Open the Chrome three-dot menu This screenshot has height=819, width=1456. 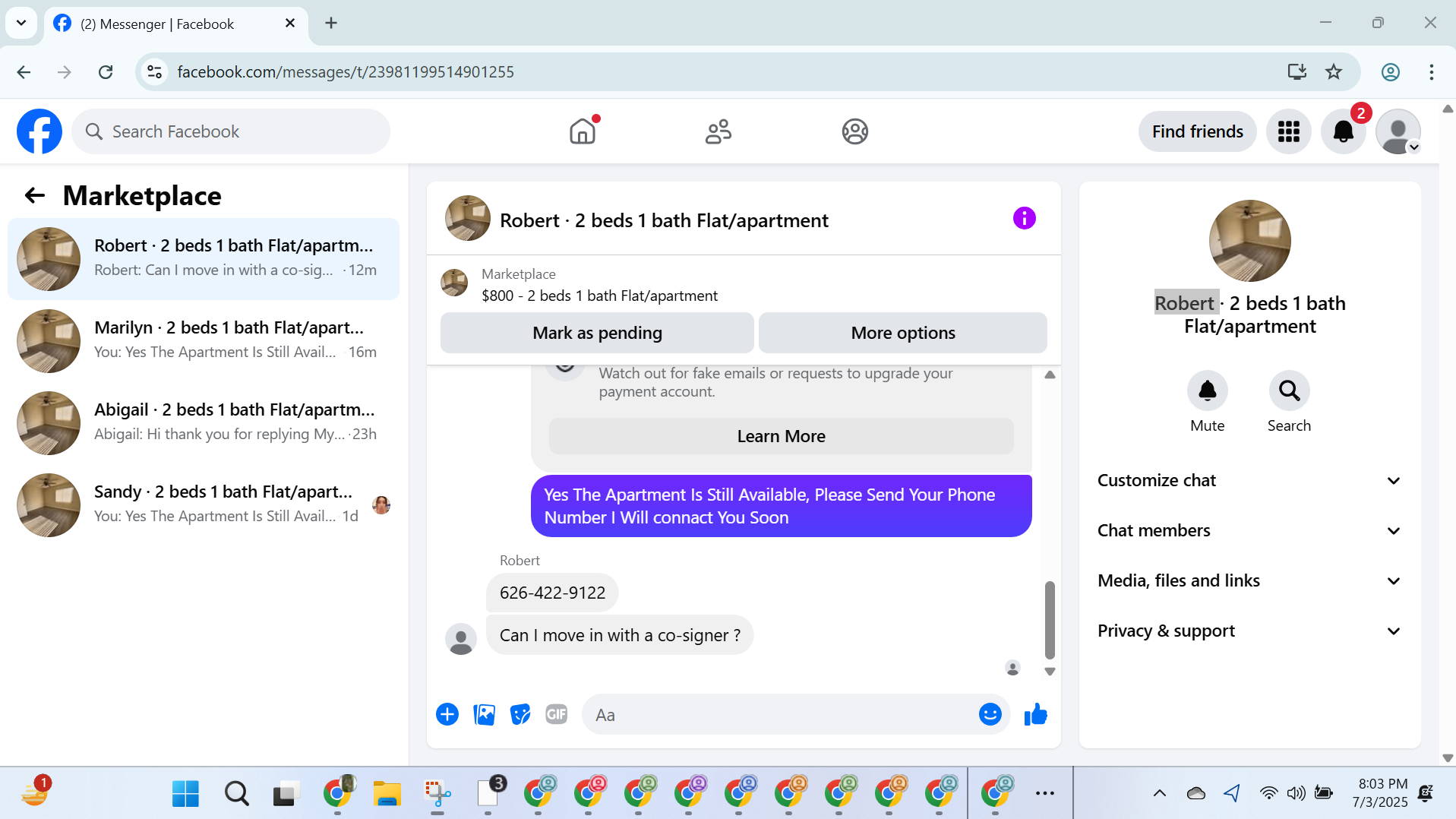pos(1431,72)
